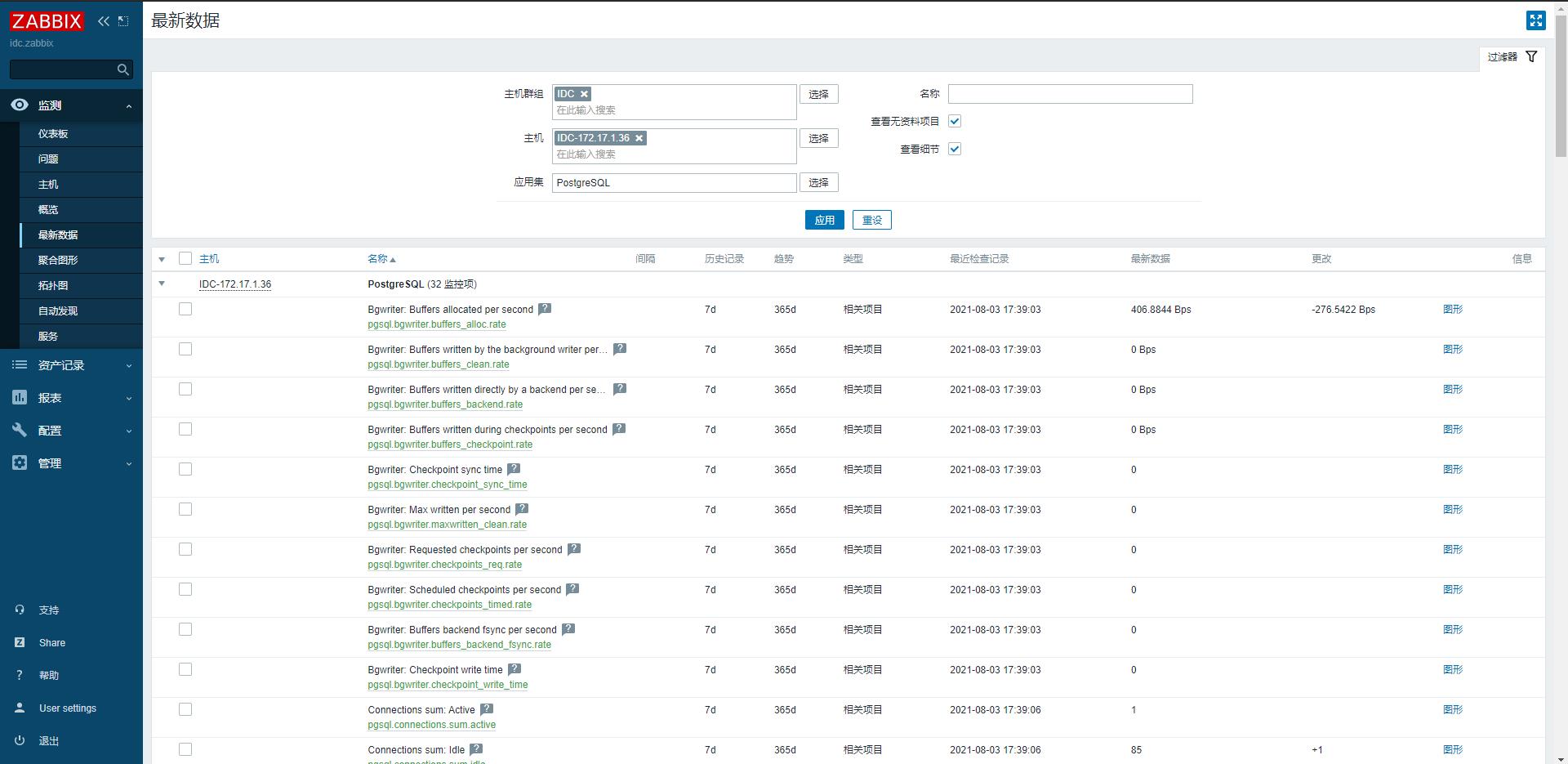The width and height of the screenshot is (1568, 764).
Task: Toggle fullscreen kiosk mode icon
Action: tap(1535, 20)
